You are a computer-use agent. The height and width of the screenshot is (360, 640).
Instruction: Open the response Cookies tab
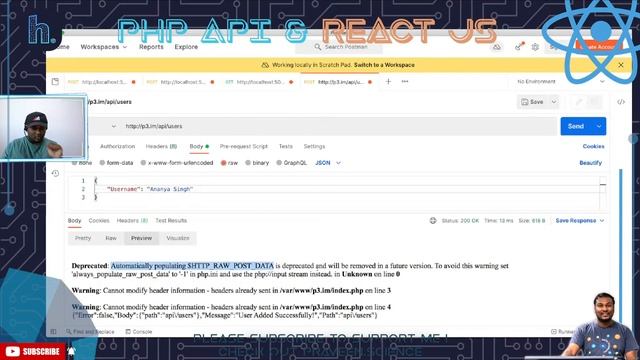99,221
